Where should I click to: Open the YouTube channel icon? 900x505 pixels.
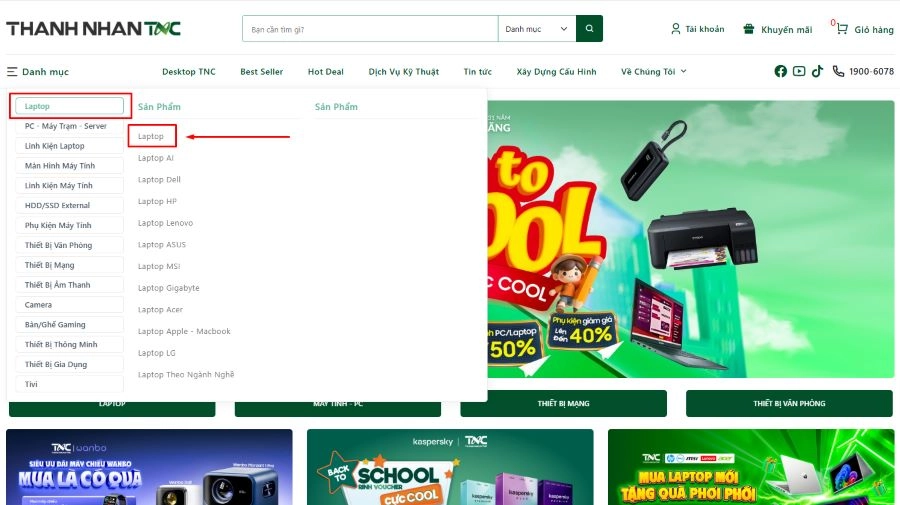799,71
